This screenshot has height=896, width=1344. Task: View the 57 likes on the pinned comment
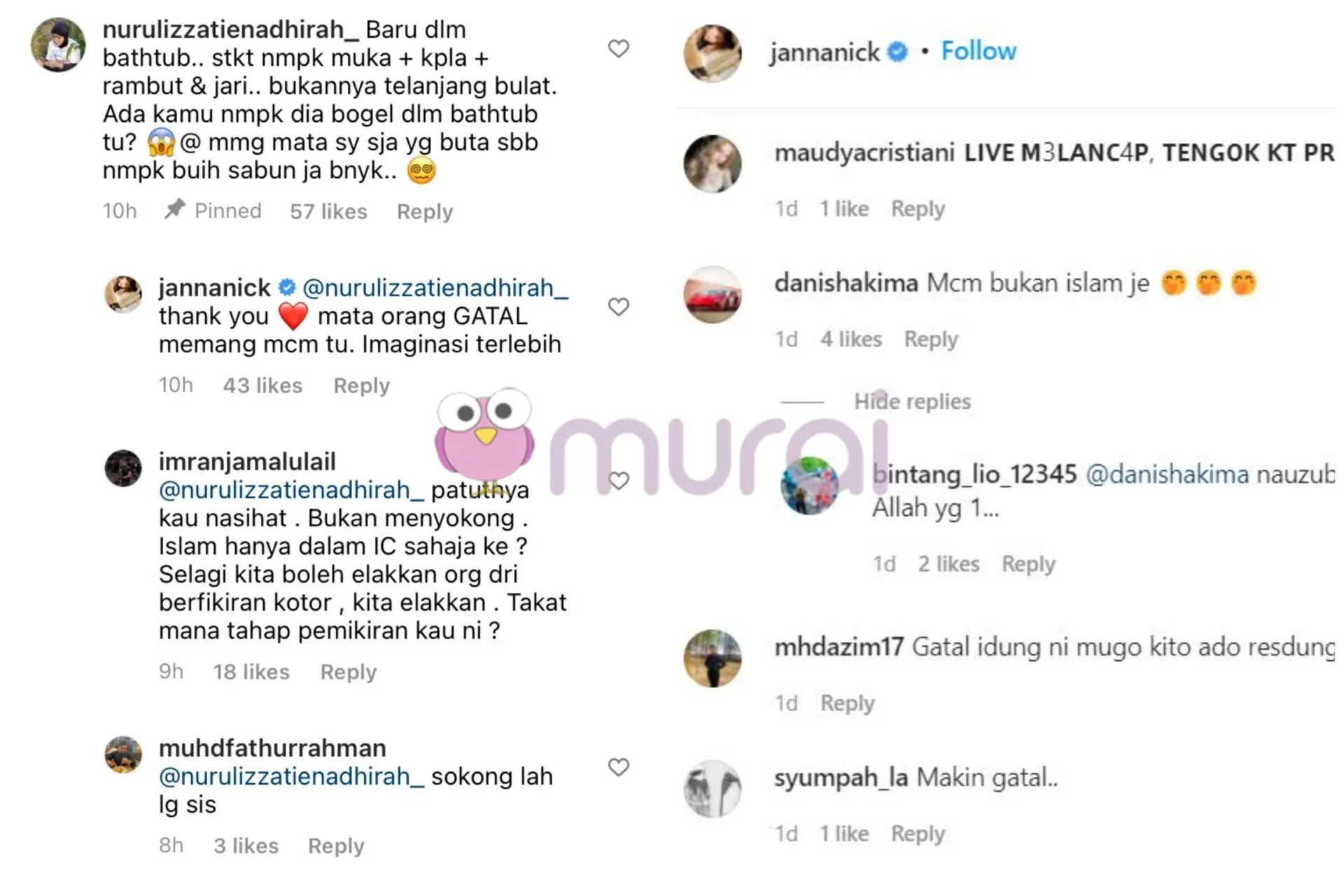click(328, 211)
